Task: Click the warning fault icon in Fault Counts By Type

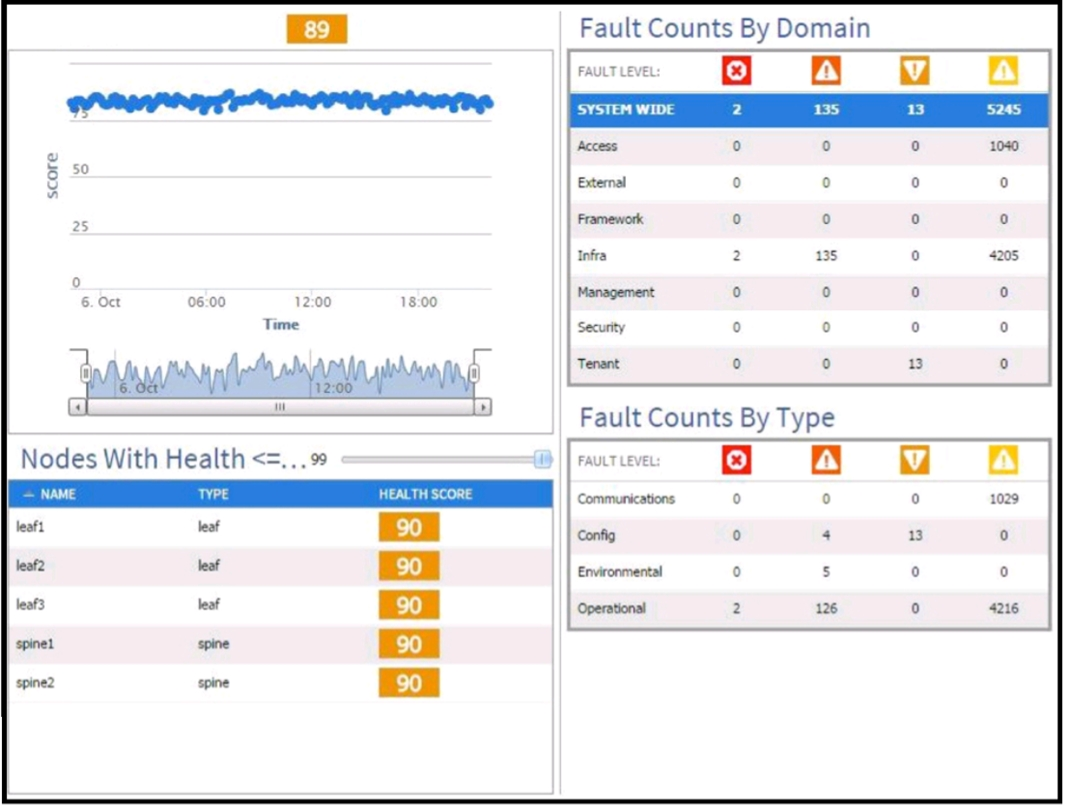Action: 1003,460
